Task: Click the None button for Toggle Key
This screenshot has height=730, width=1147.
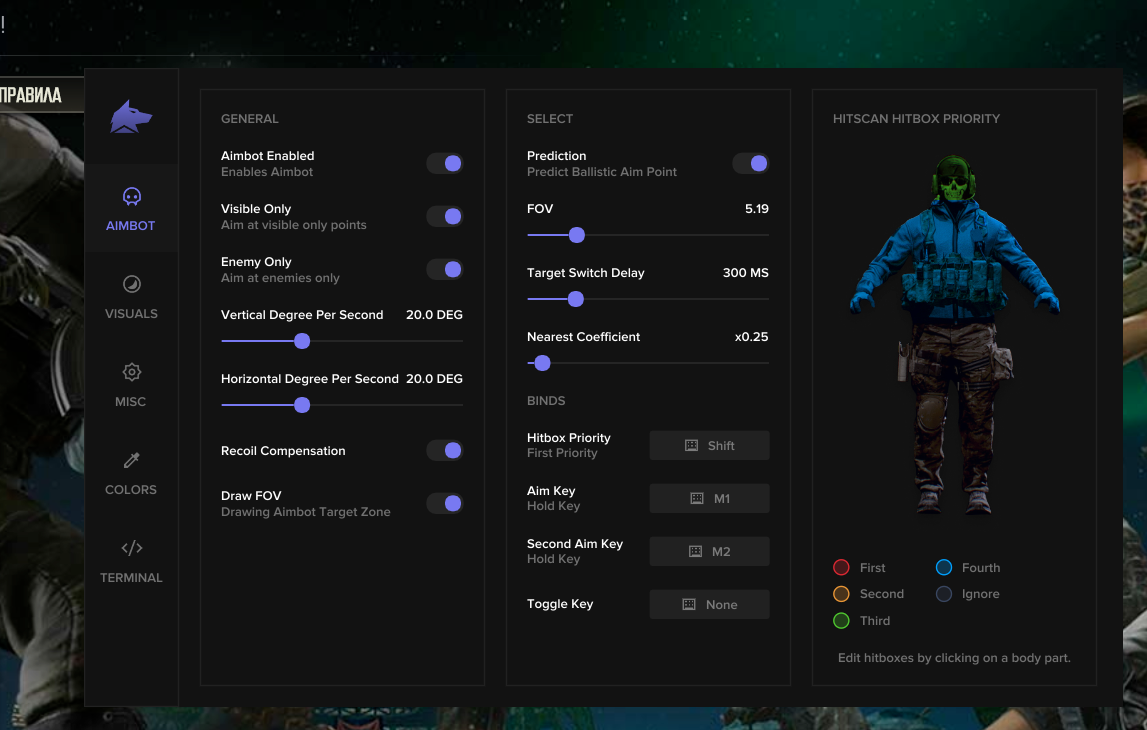Action: (709, 604)
